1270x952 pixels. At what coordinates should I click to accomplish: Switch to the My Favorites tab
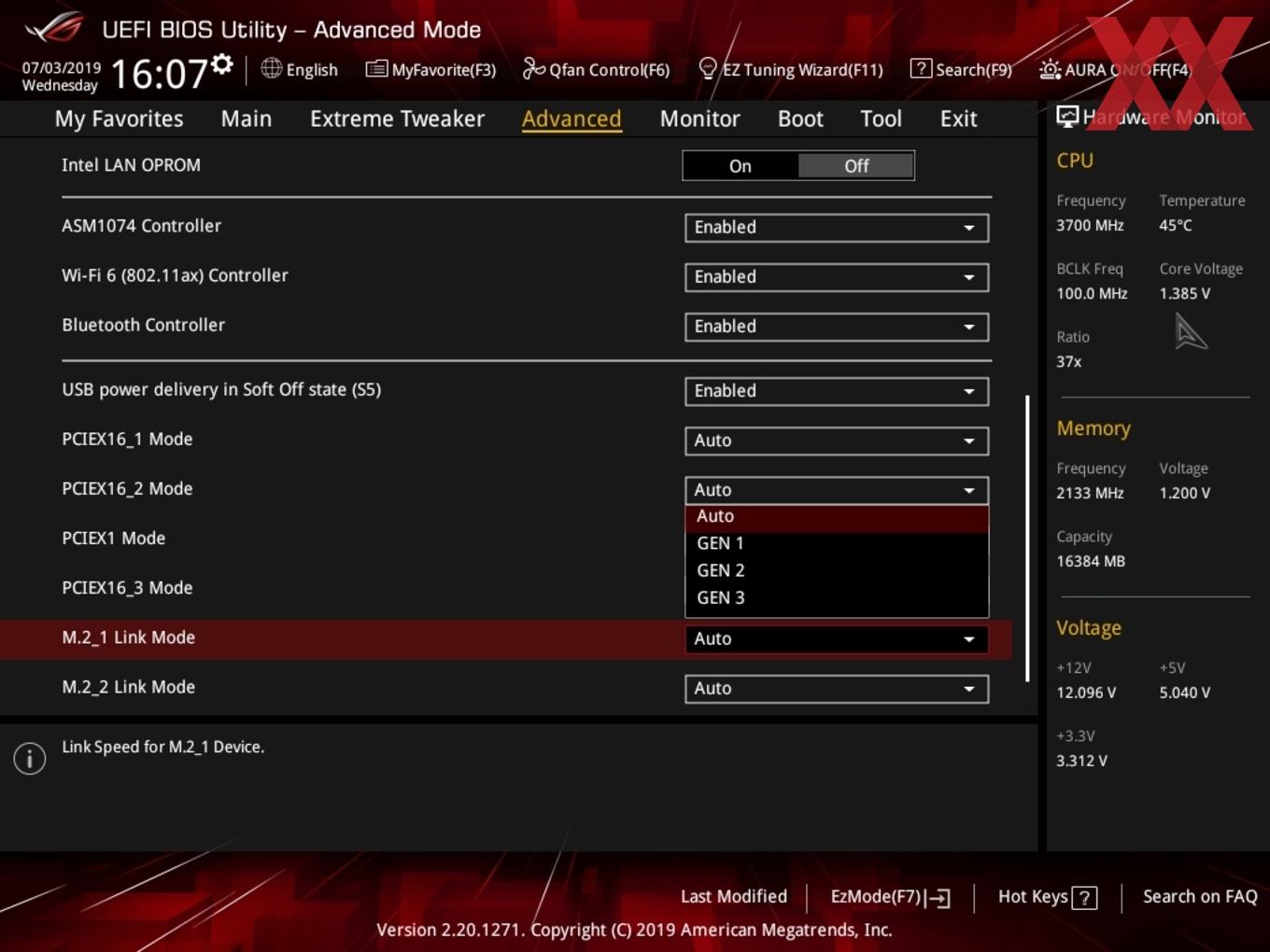click(x=119, y=119)
